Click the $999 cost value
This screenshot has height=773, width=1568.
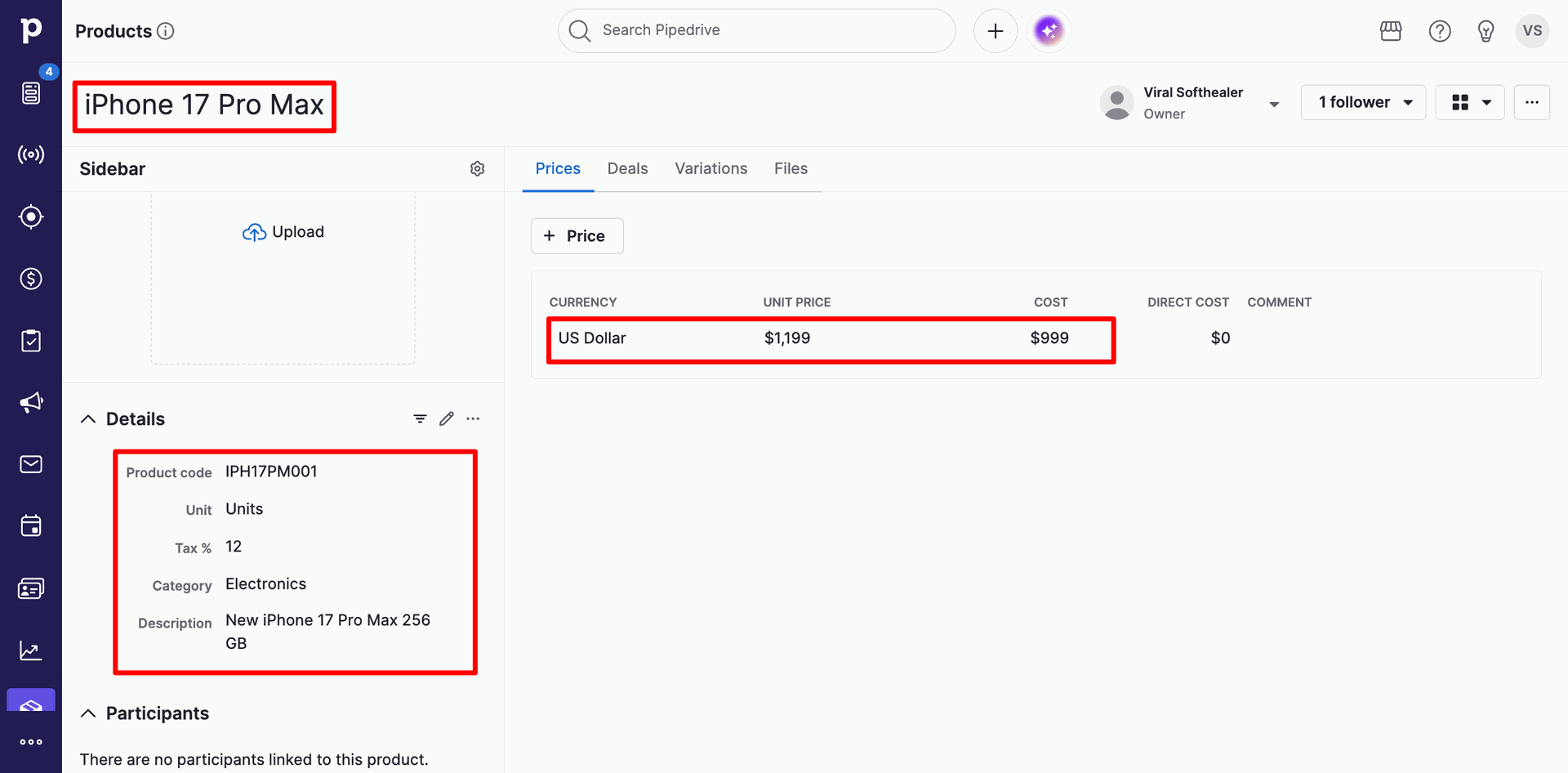[x=1049, y=338]
